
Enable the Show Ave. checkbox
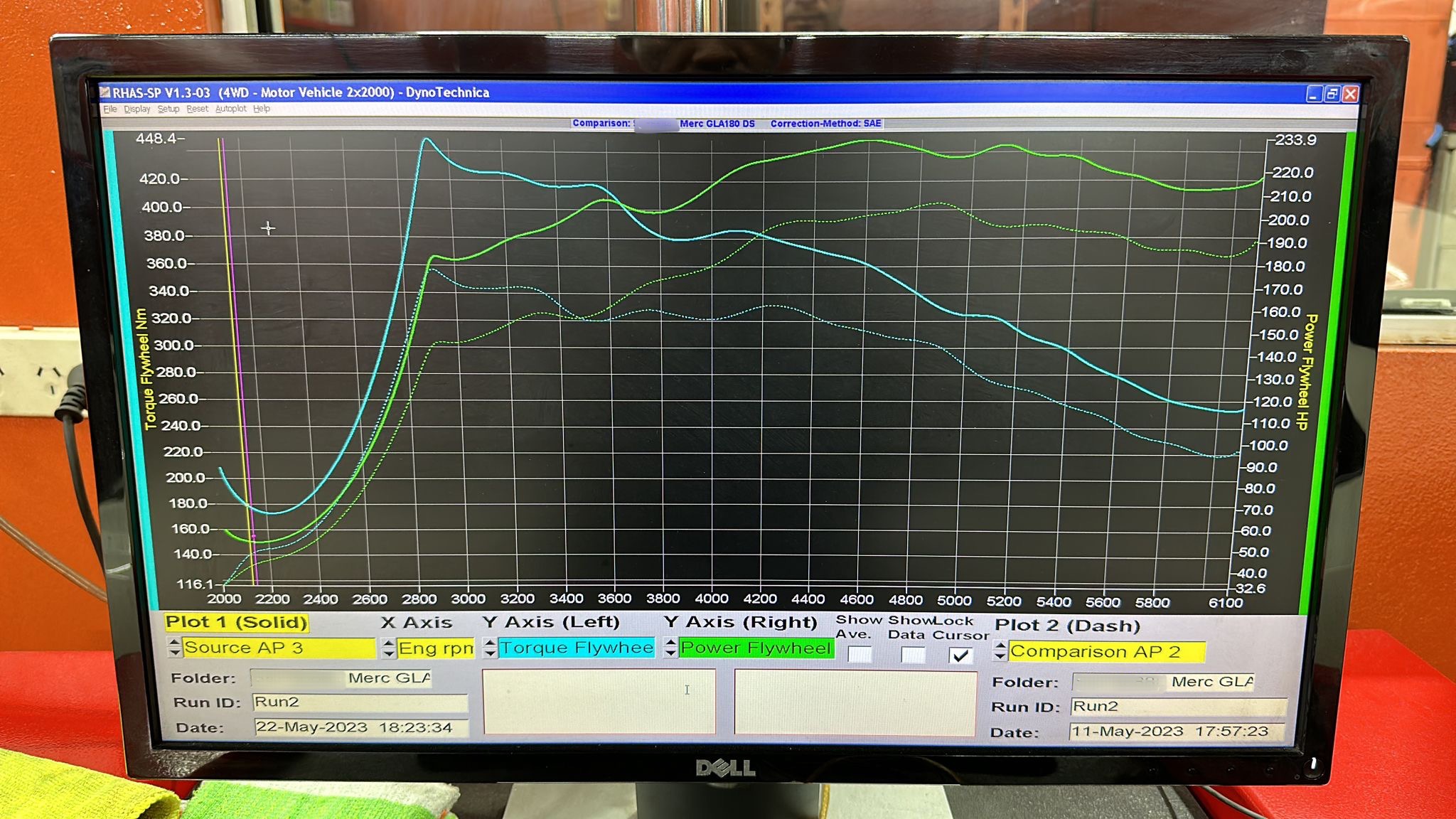[x=860, y=654]
